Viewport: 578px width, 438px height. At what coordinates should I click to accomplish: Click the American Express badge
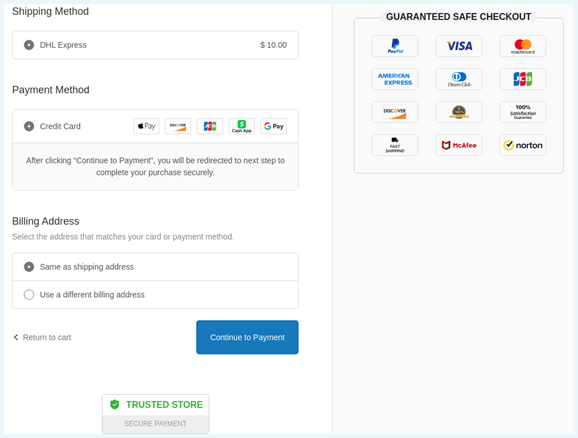394,79
